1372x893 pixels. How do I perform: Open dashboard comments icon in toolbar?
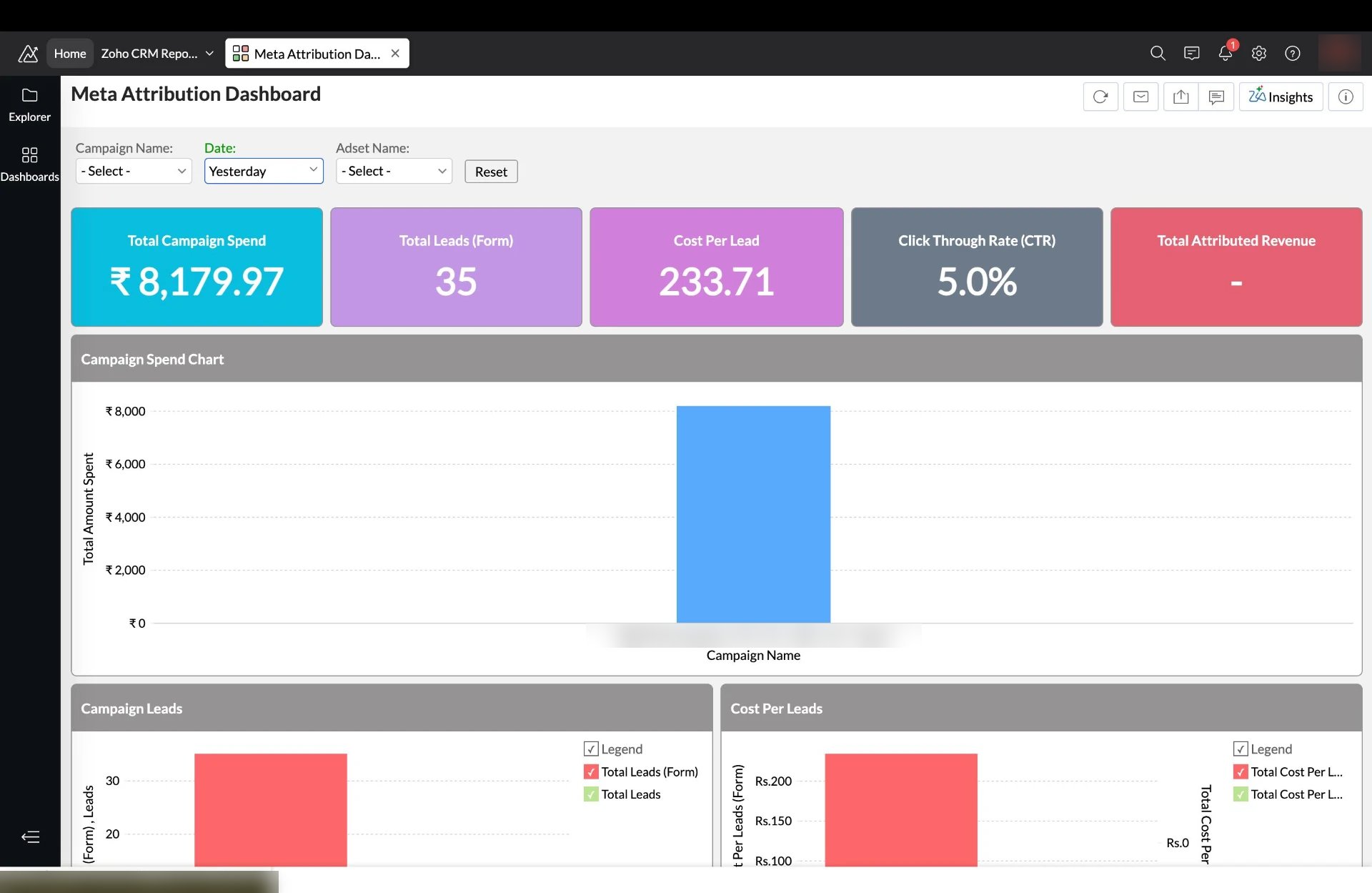pos(1216,97)
